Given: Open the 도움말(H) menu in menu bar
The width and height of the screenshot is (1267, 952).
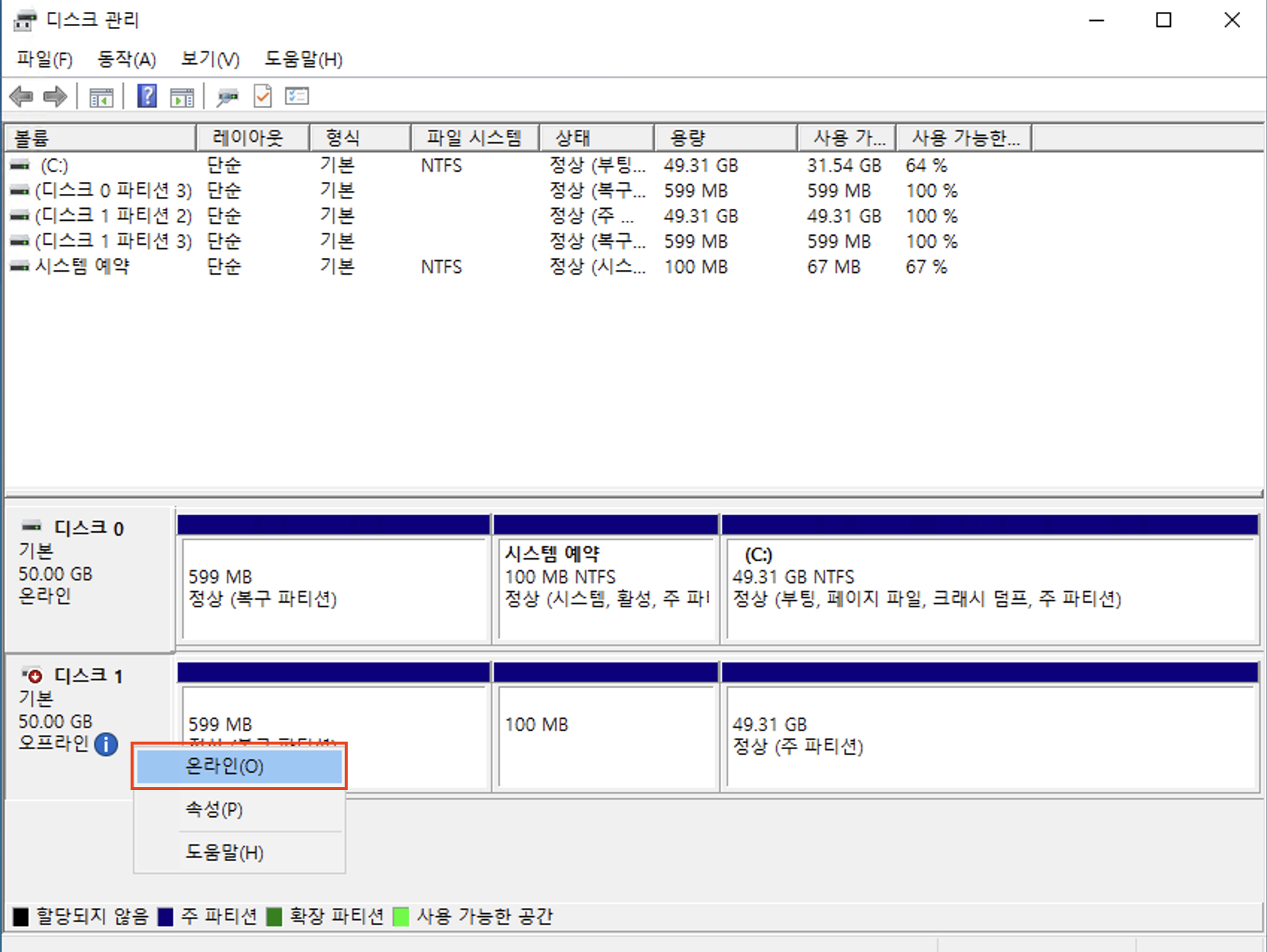Looking at the screenshot, I should point(303,59).
